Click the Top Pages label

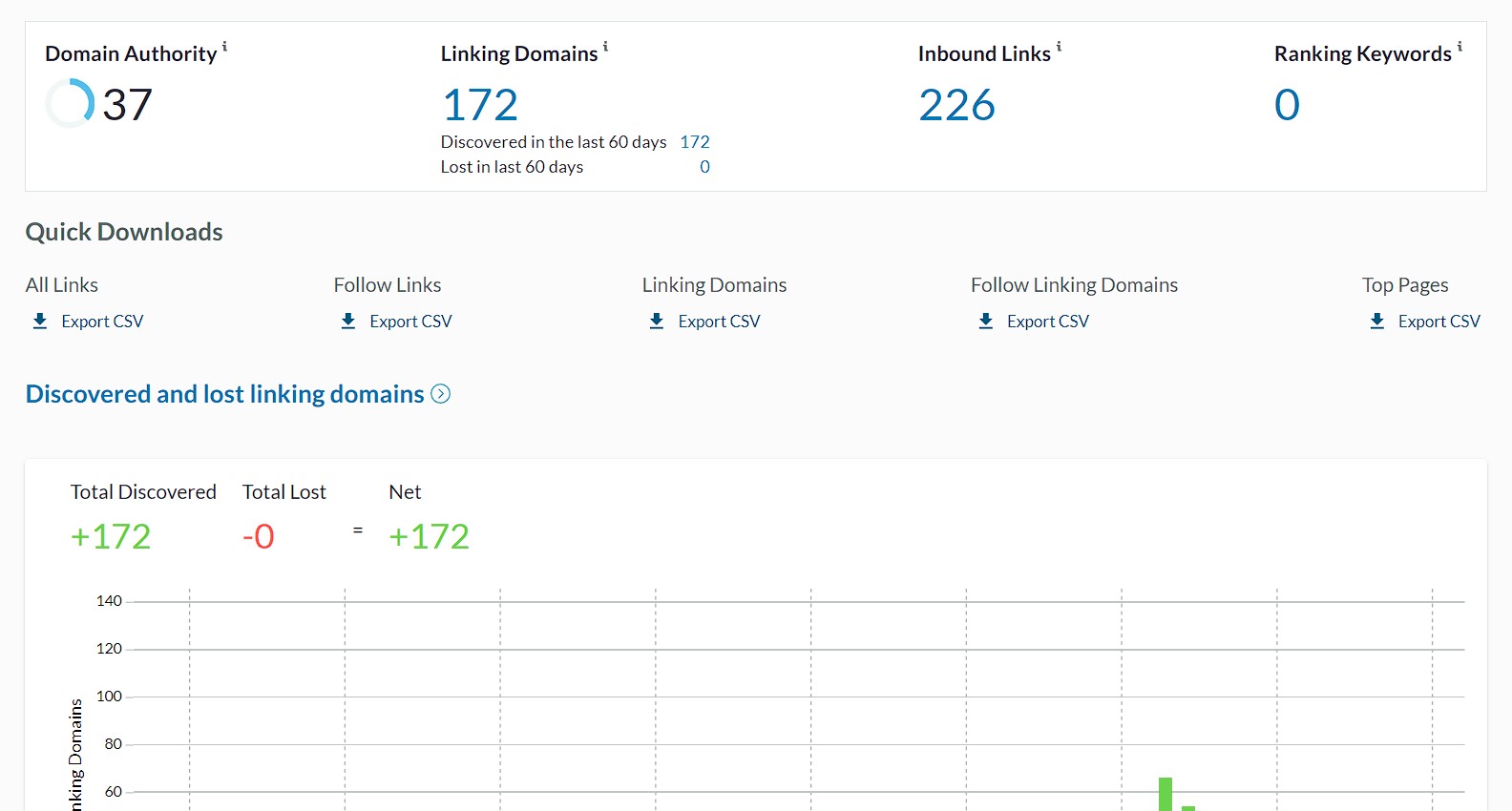1405,285
